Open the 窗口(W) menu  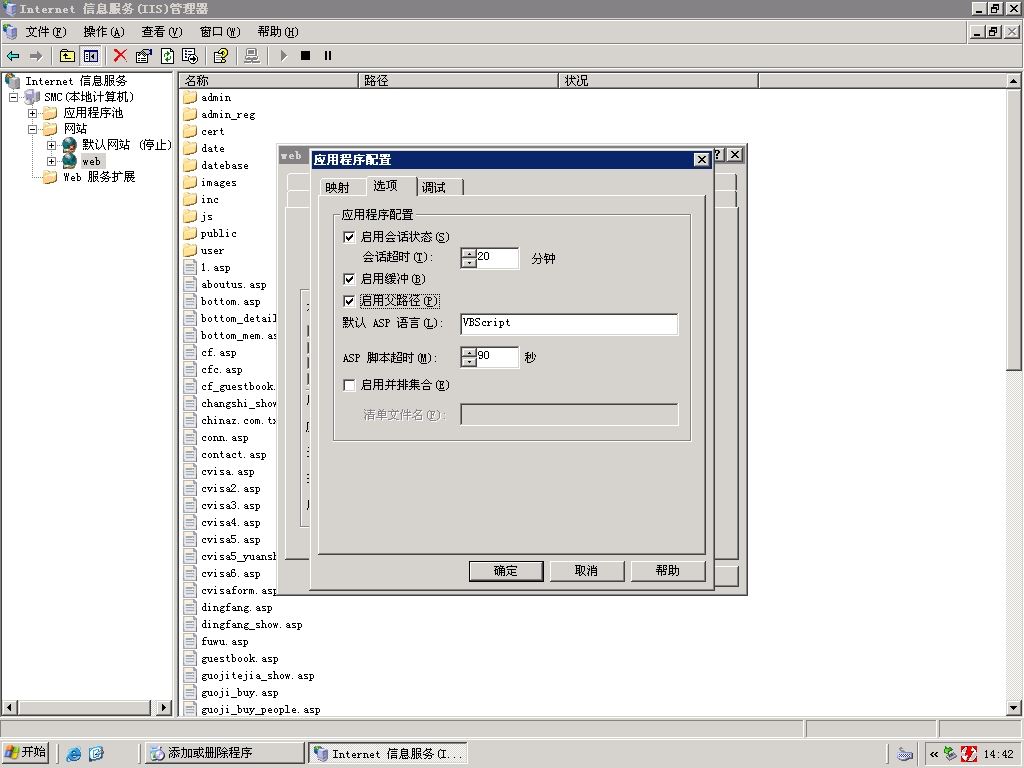click(219, 32)
